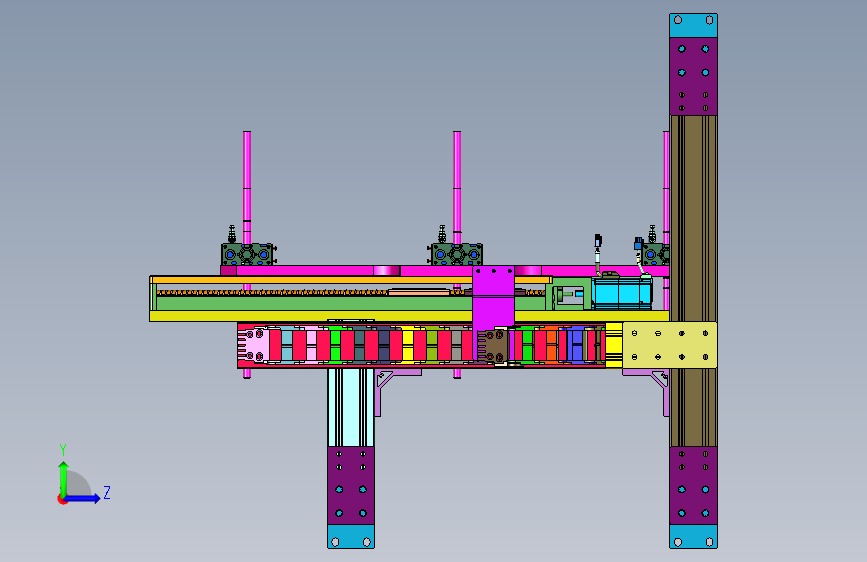Screen dimensions: 867x562
Task: Click the "Y" axis label
Action: pyautogui.click(x=63, y=450)
